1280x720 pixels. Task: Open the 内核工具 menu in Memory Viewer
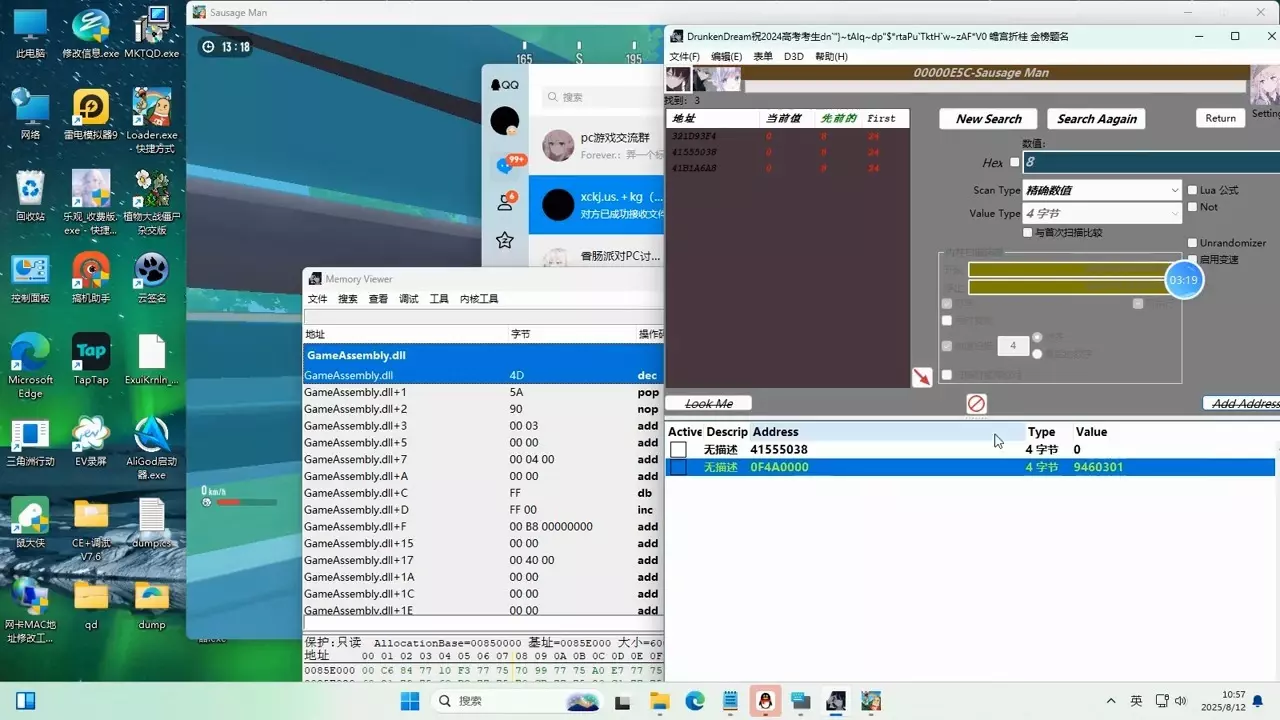(x=479, y=299)
